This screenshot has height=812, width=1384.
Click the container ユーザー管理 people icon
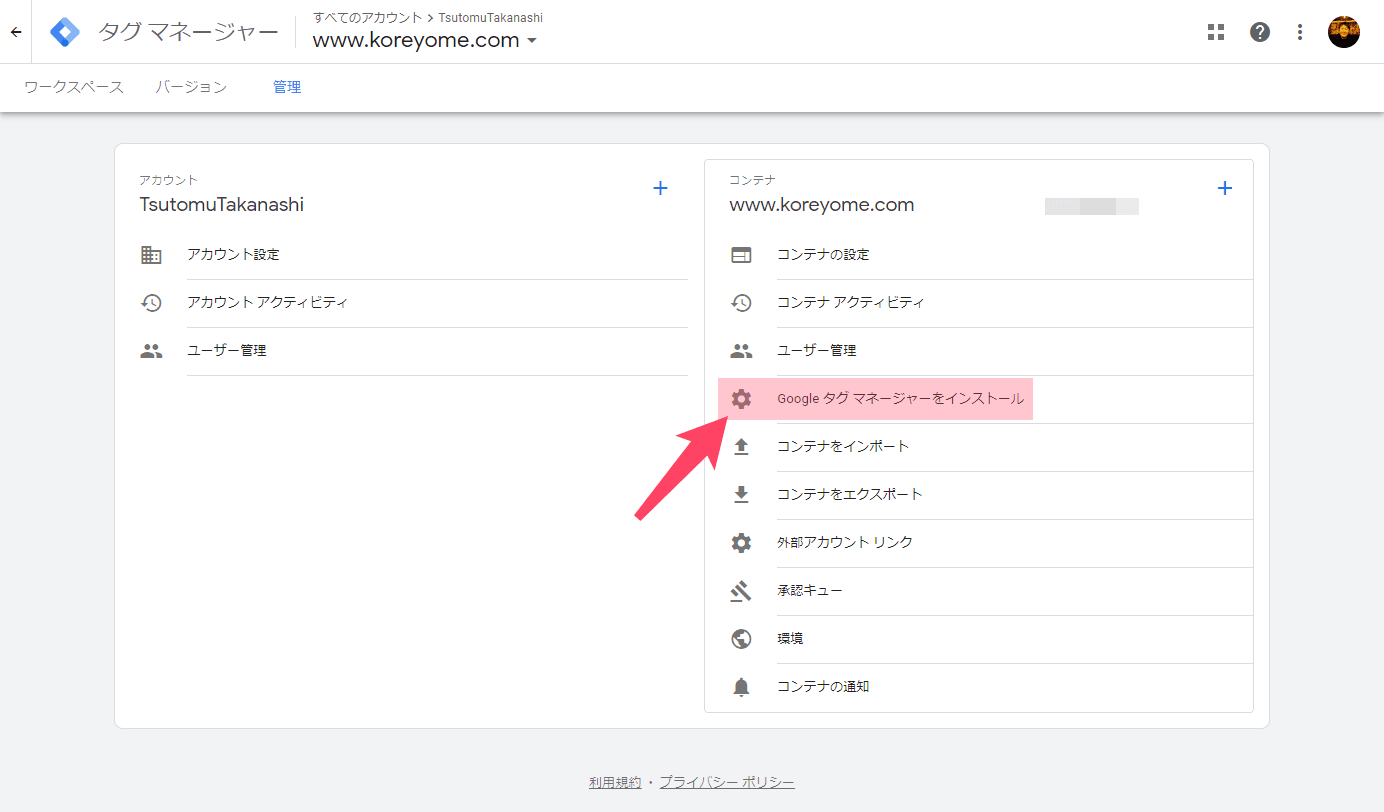pos(741,351)
